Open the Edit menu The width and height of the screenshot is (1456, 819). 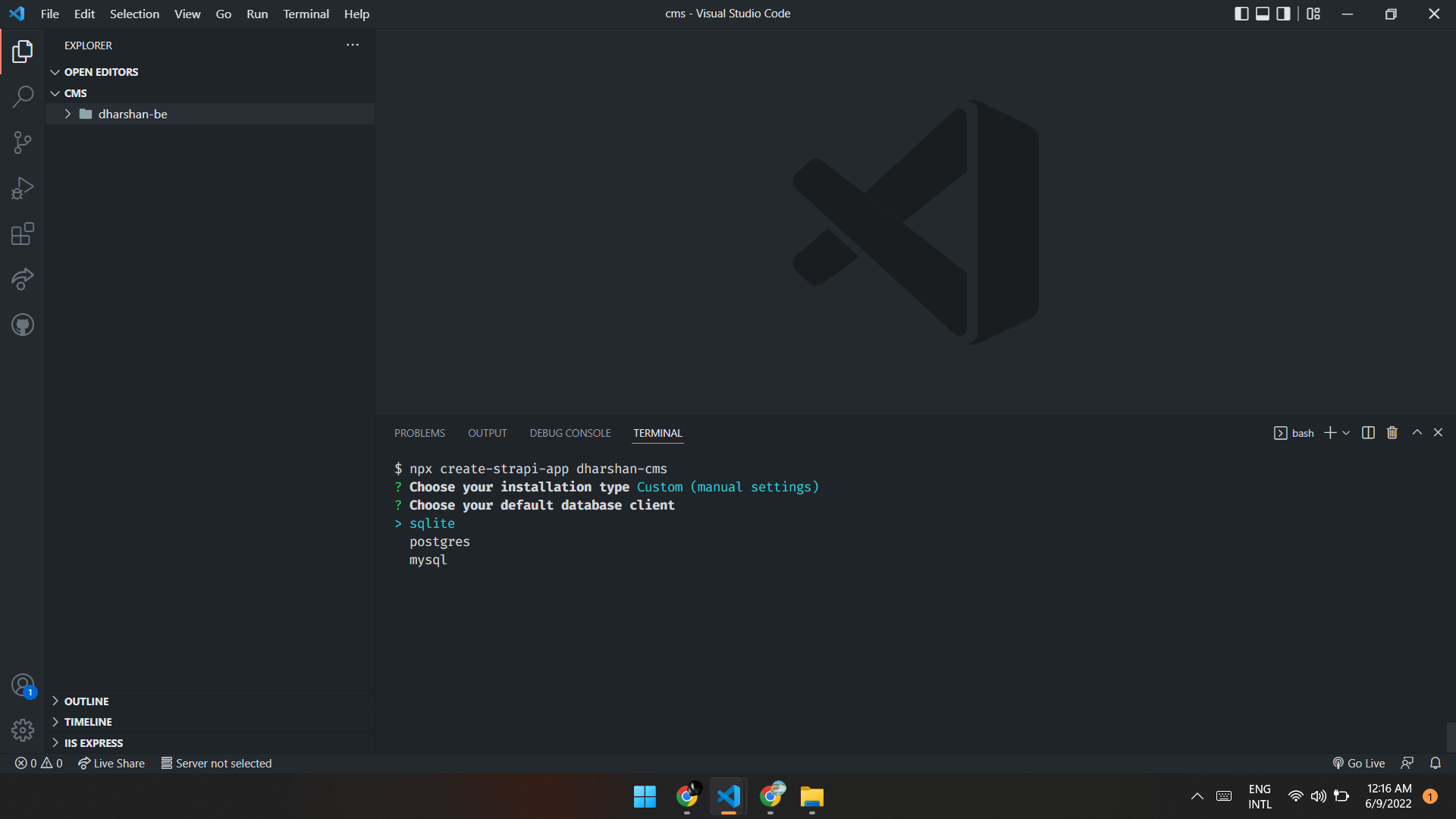(84, 14)
